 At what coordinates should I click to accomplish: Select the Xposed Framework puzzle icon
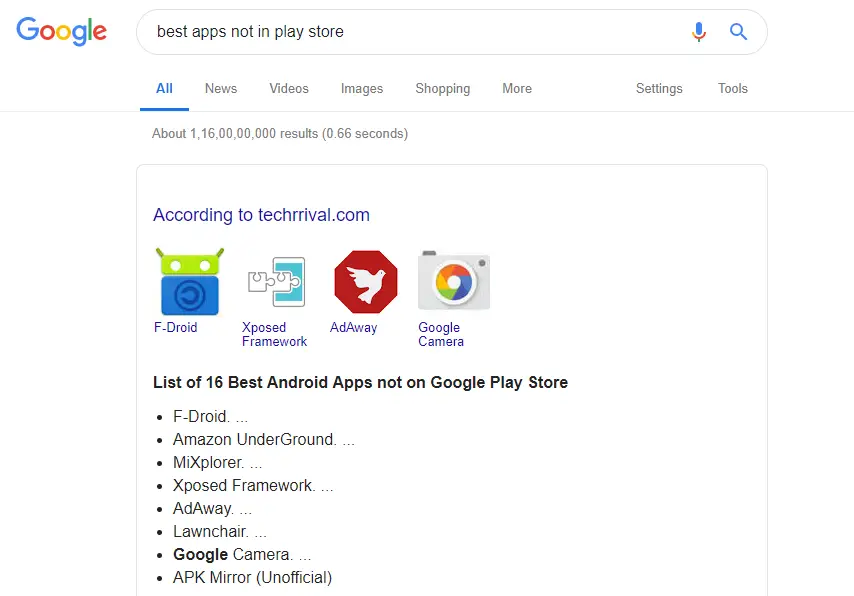276,282
